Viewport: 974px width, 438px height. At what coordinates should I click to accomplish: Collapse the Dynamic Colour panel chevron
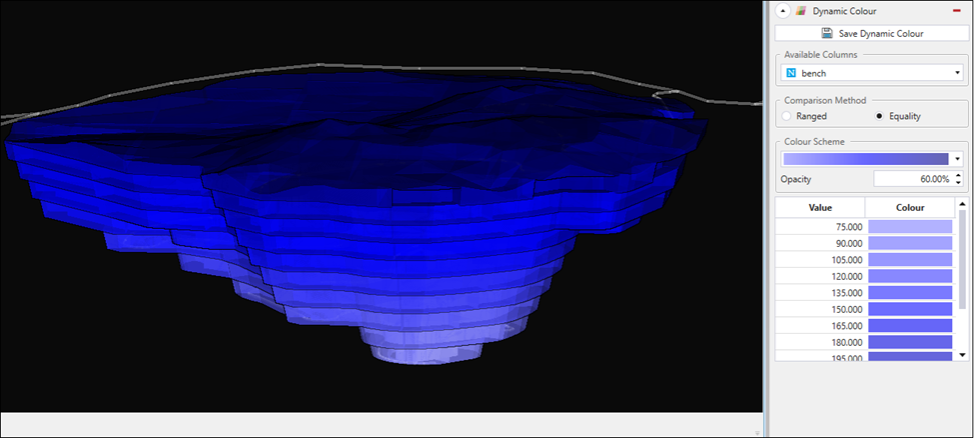tap(785, 11)
